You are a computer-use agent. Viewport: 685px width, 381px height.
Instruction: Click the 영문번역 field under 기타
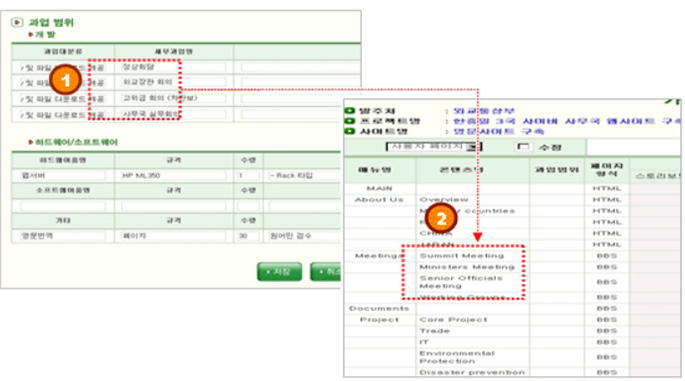coord(63,236)
